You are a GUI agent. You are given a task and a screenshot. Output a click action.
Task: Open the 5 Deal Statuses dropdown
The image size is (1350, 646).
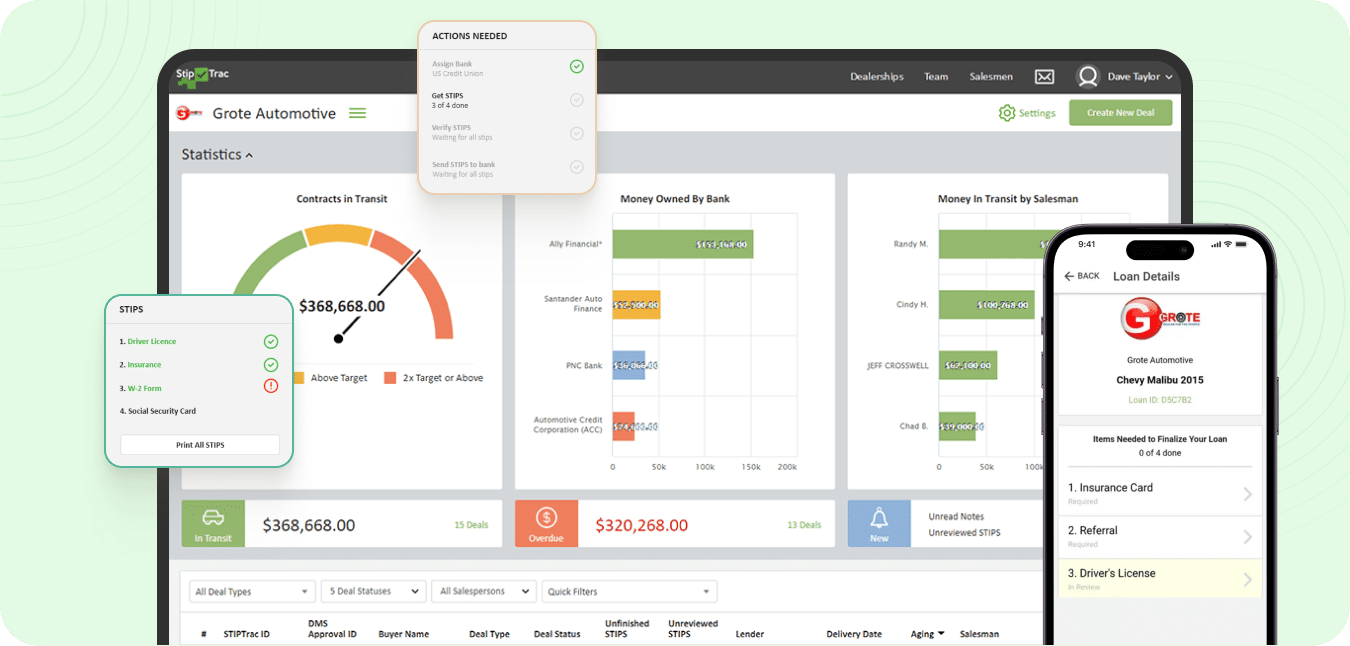click(x=374, y=592)
